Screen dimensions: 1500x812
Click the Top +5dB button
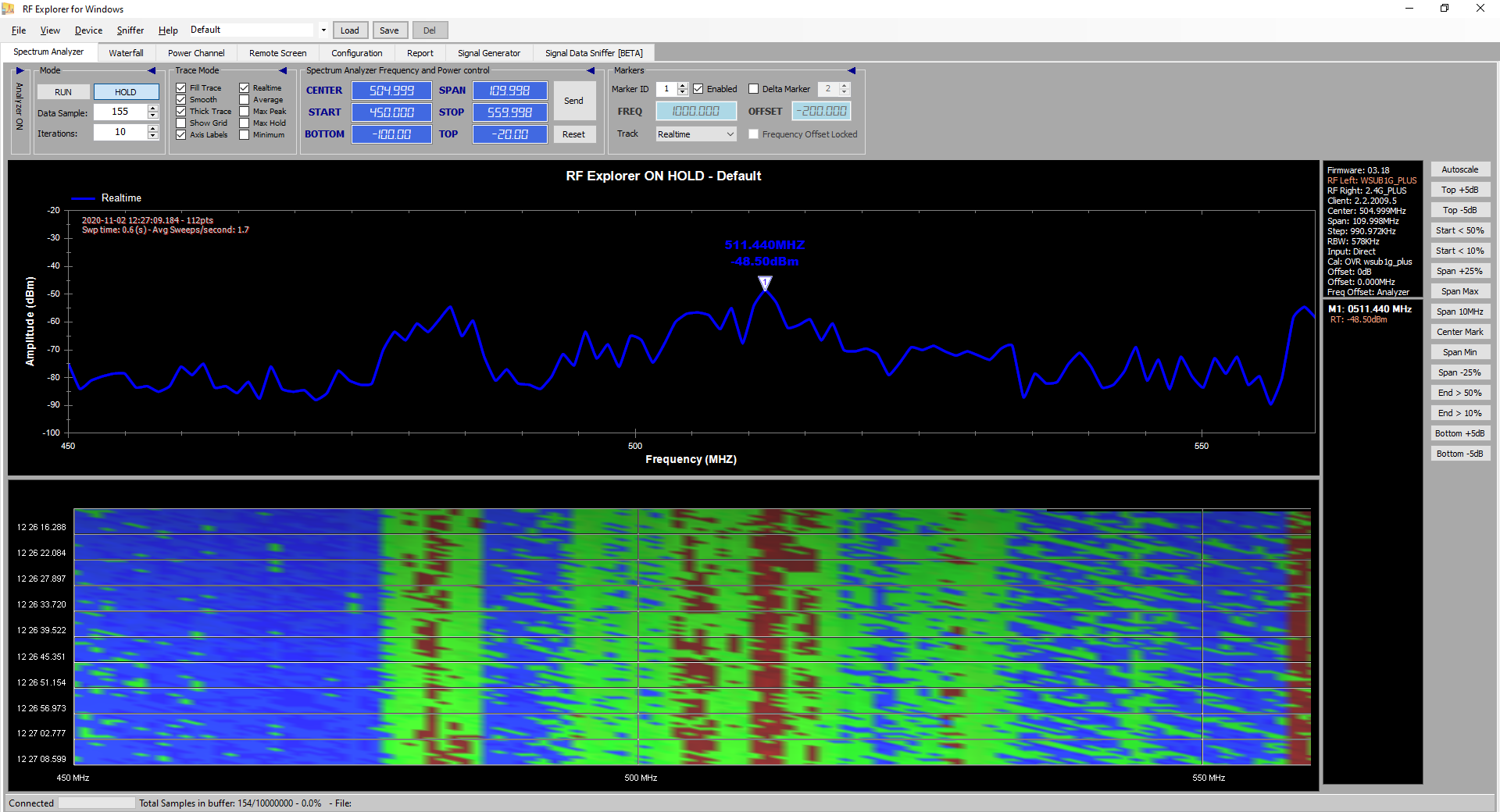click(1459, 190)
